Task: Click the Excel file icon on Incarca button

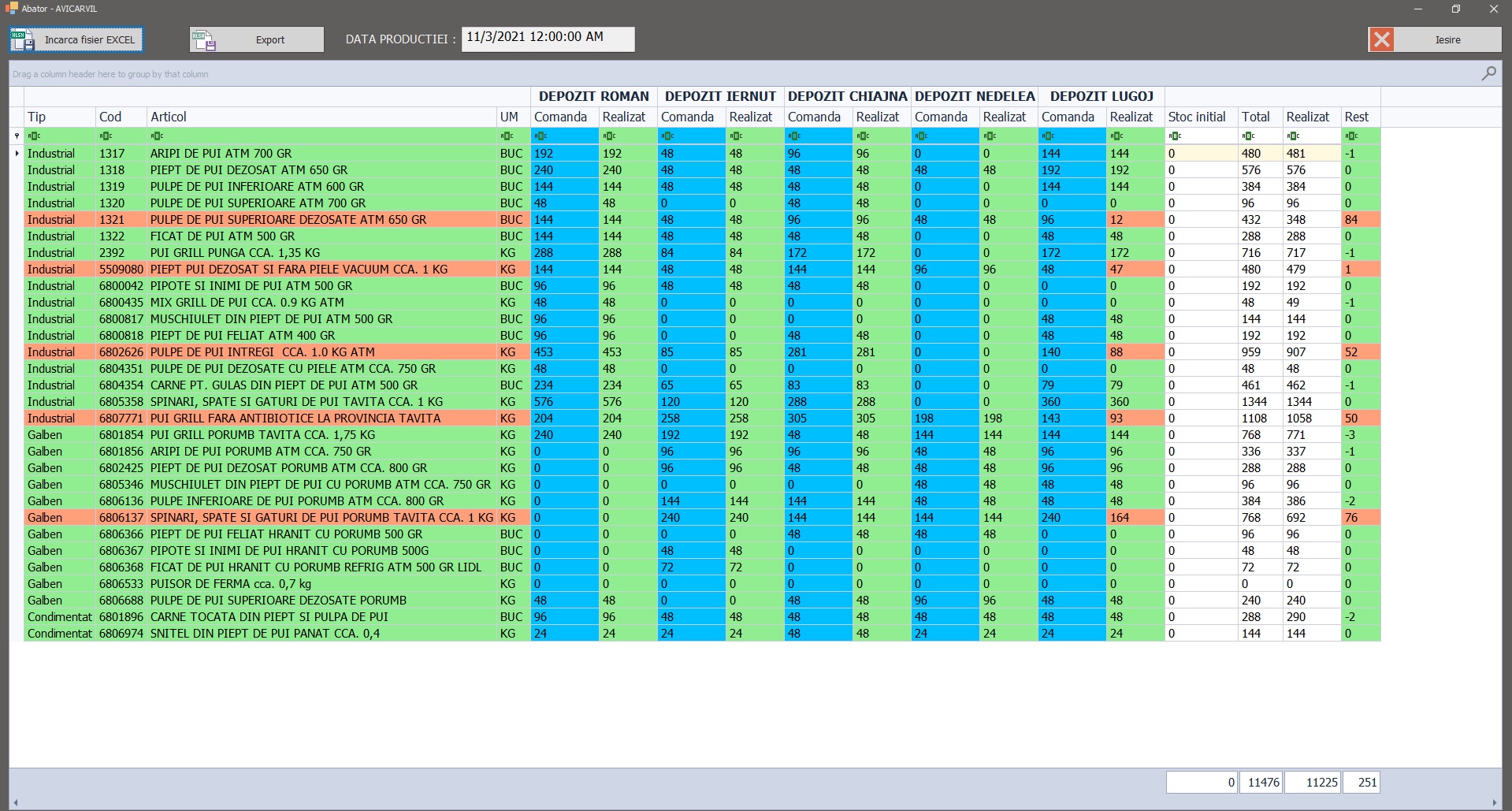Action: click(x=22, y=40)
